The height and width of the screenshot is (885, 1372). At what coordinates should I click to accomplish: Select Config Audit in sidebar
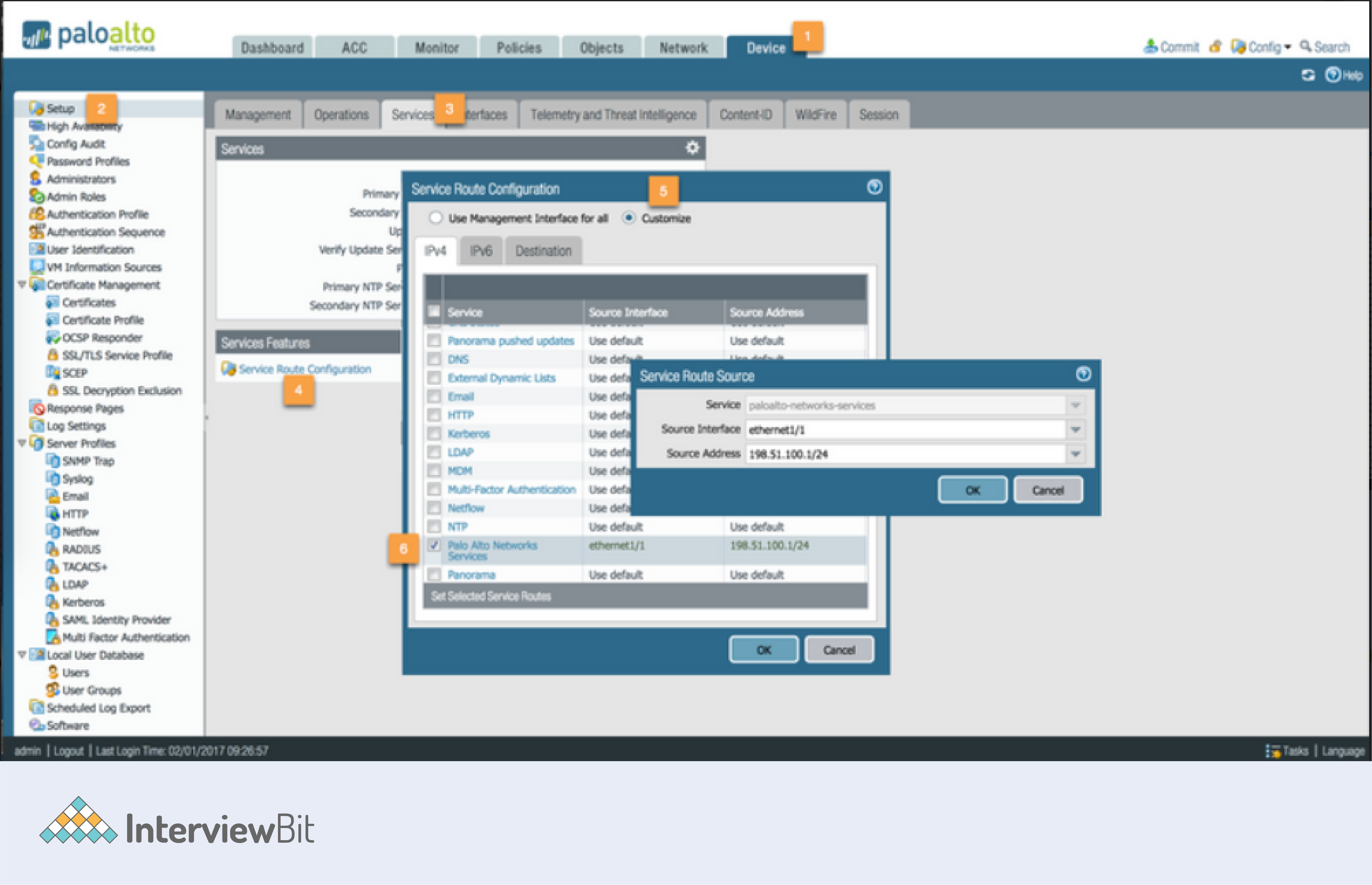click(67, 144)
